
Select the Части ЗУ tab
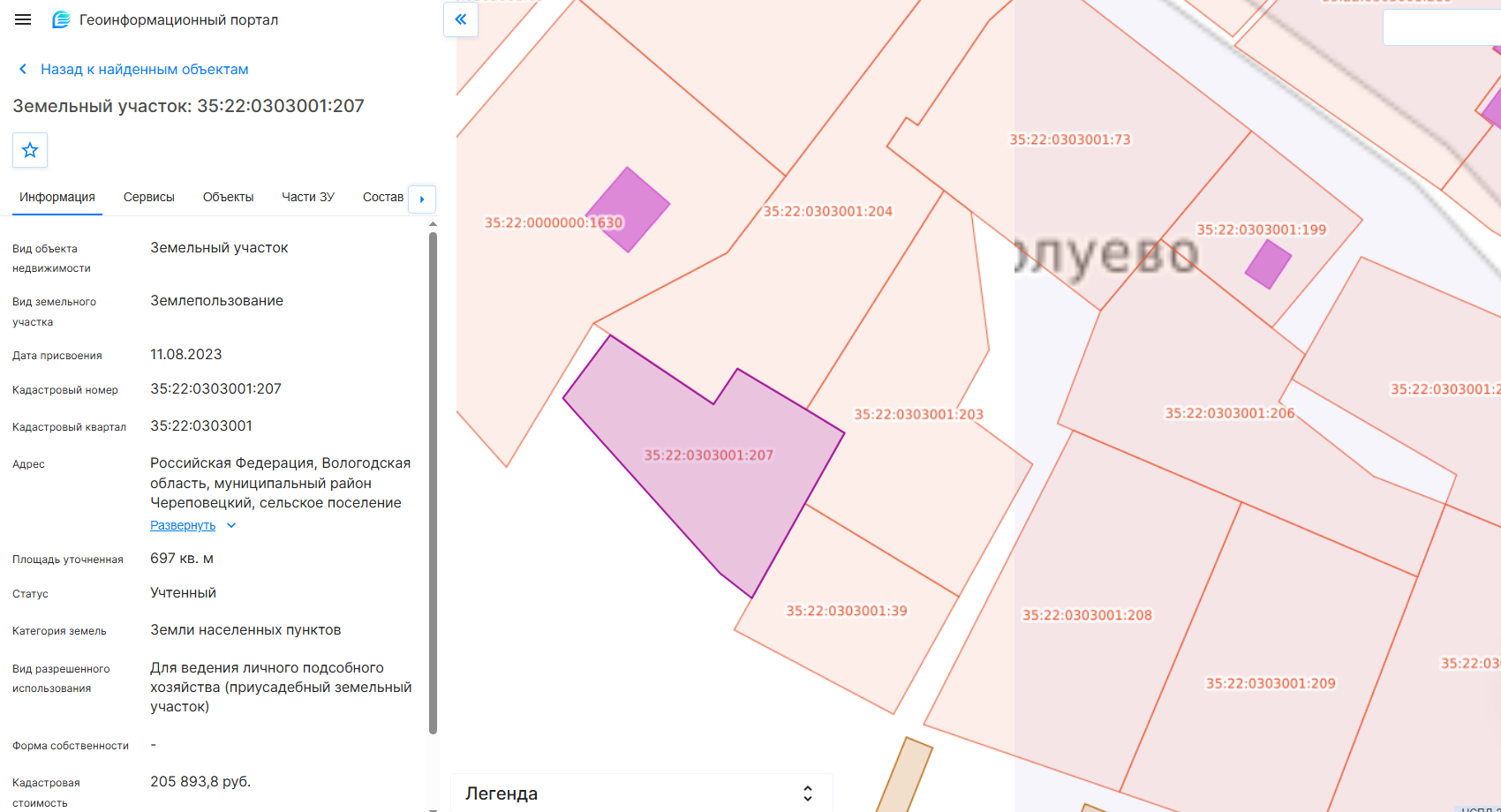308,197
